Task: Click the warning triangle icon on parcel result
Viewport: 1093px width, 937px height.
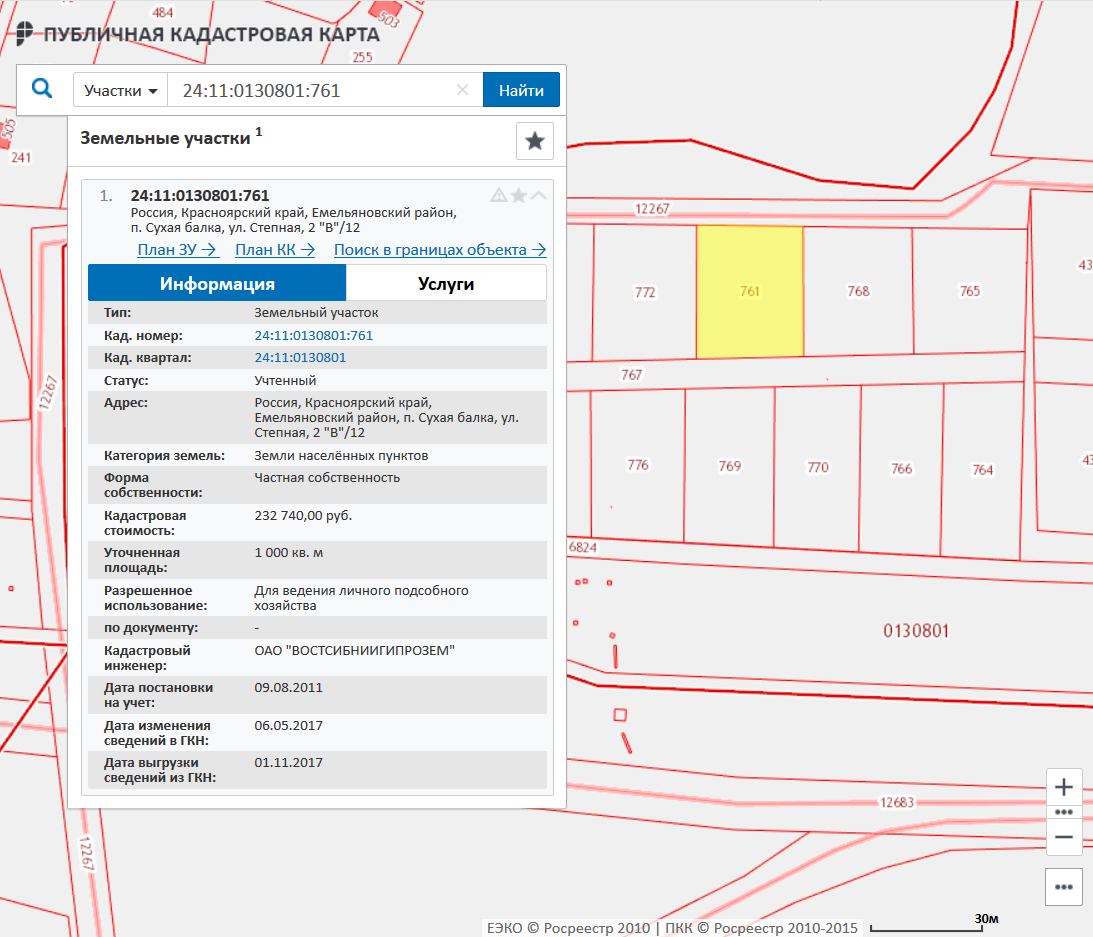Action: [x=498, y=195]
